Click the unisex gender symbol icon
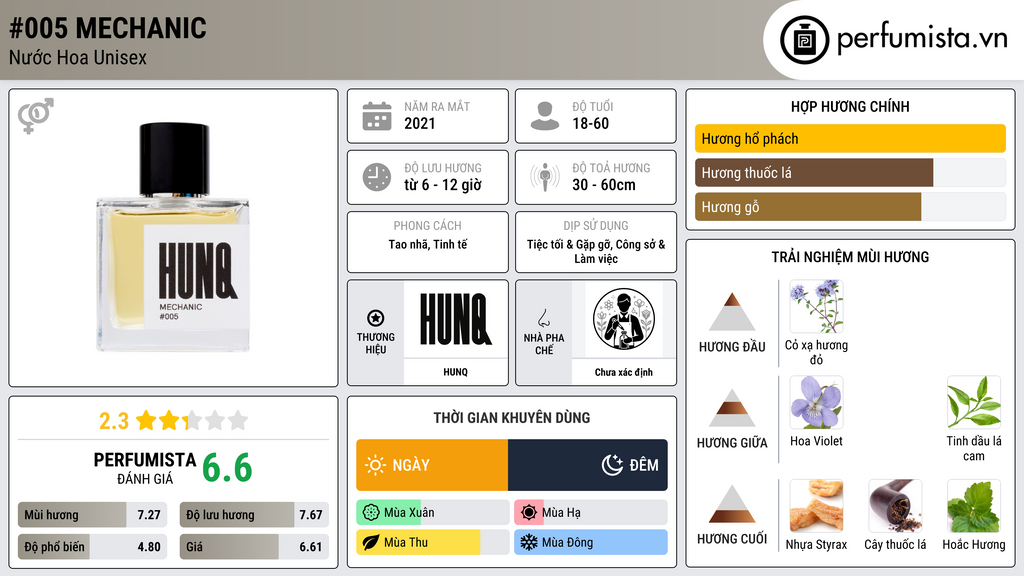This screenshot has height=576, width=1024. click(x=35, y=116)
